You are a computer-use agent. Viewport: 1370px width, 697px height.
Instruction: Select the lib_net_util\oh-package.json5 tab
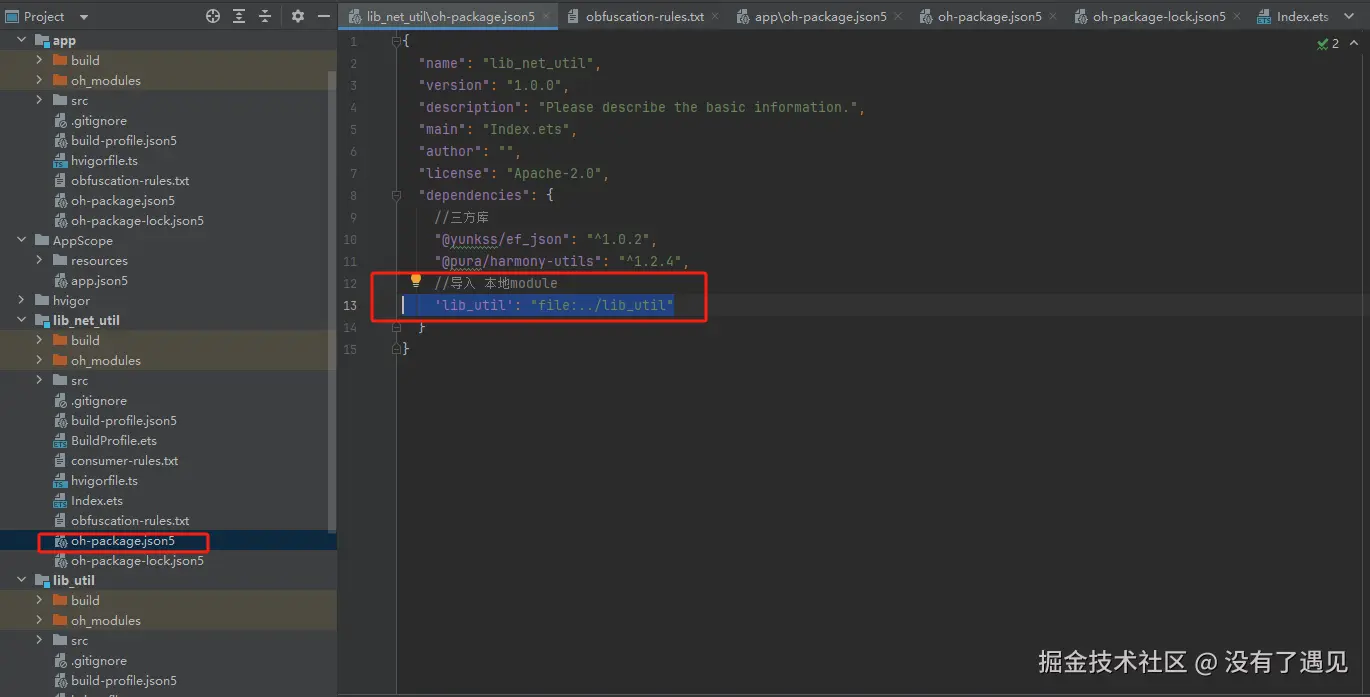click(451, 17)
